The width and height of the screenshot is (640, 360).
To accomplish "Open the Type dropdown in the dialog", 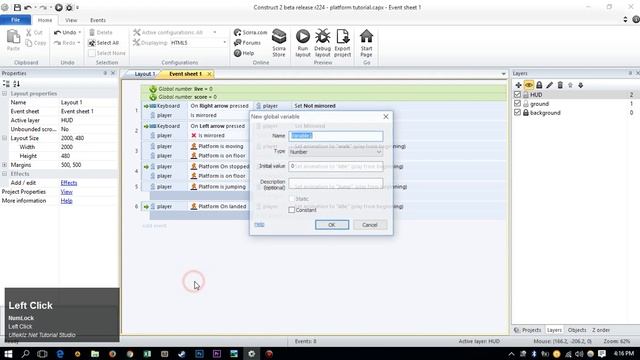I will tap(336, 152).
